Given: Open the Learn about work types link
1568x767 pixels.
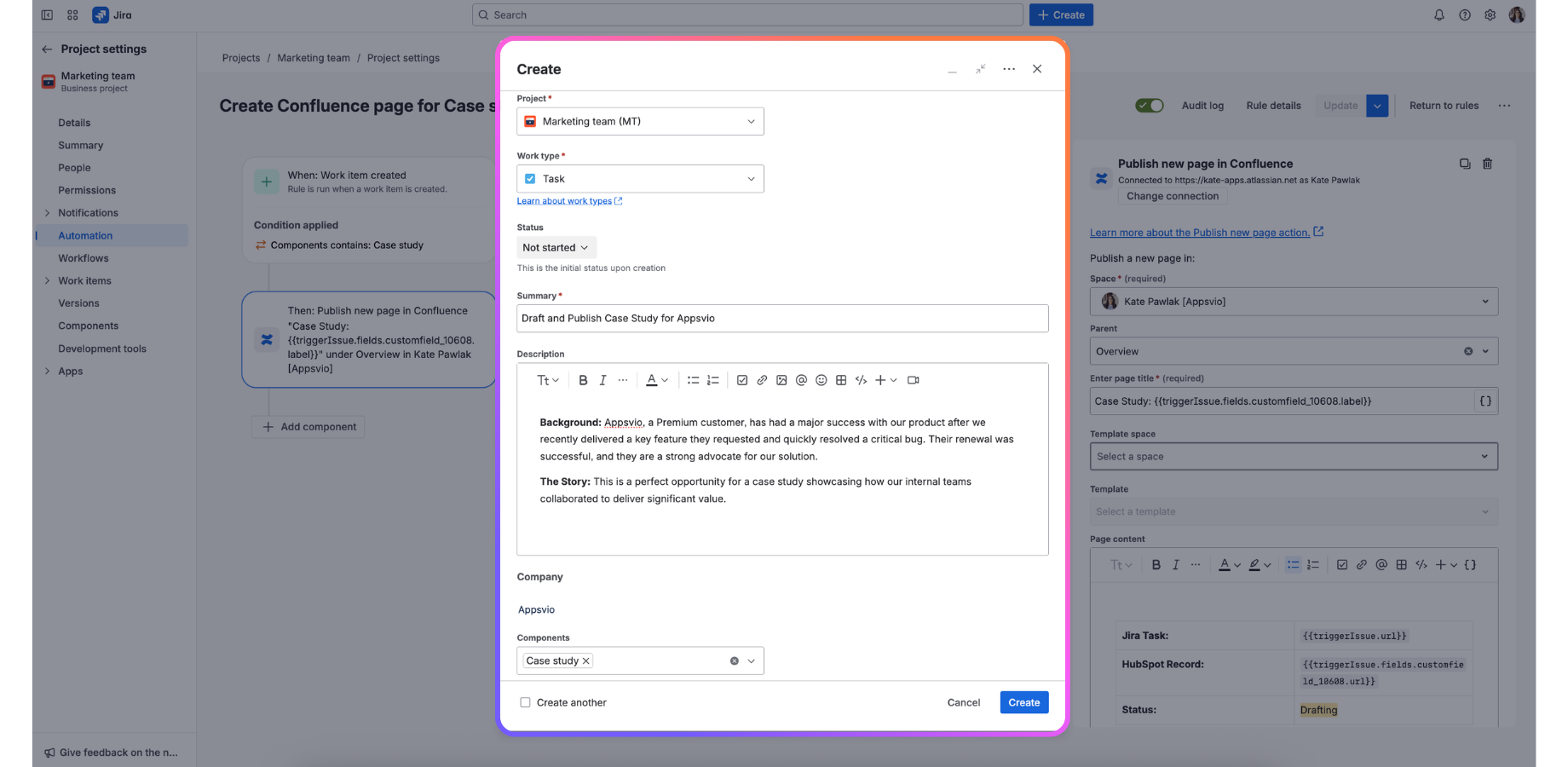Looking at the screenshot, I should [x=569, y=201].
